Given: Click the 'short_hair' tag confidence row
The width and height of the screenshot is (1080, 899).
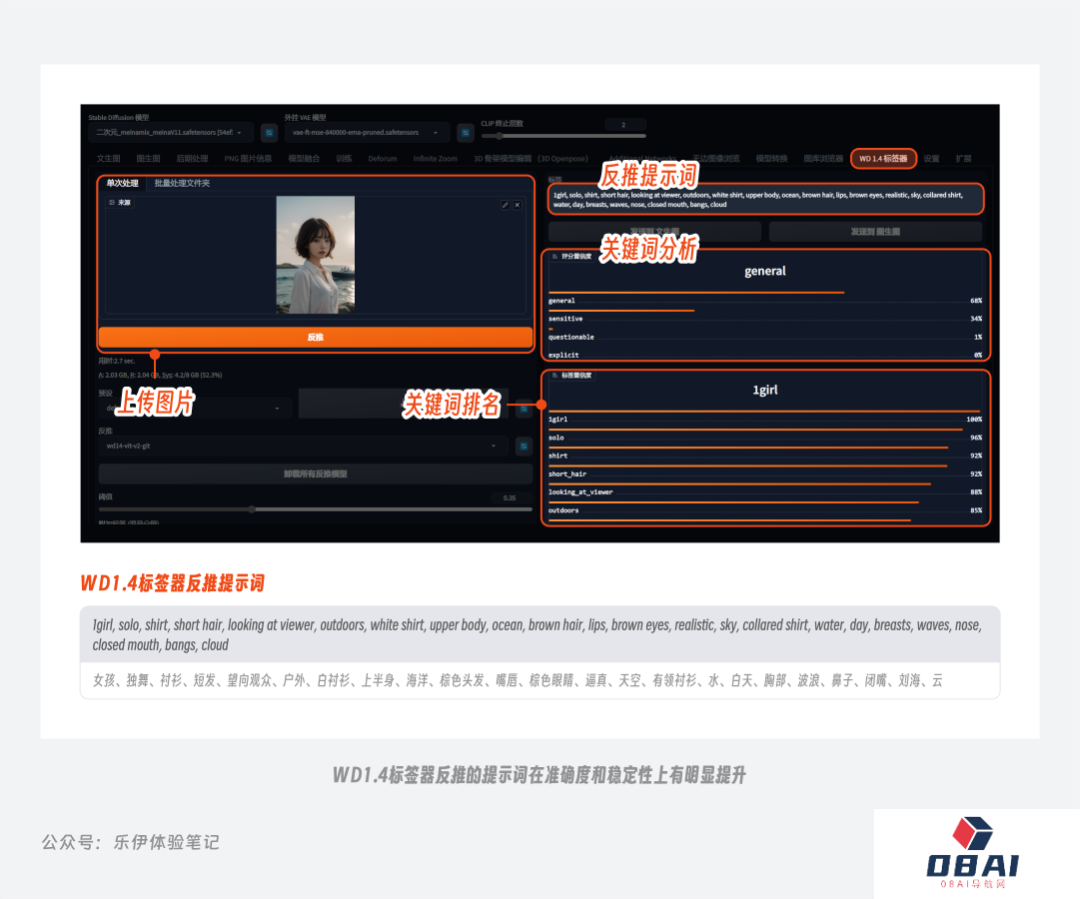Looking at the screenshot, I should 765,473.
